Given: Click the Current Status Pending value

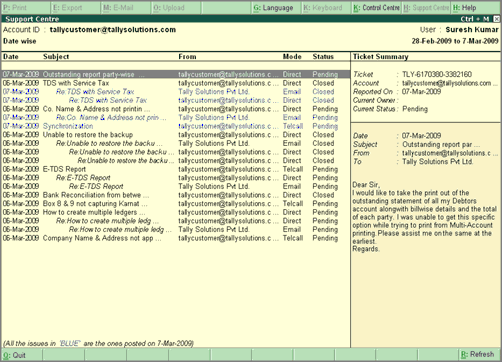Looking at the screenshot, I should (x=415, y=109).
